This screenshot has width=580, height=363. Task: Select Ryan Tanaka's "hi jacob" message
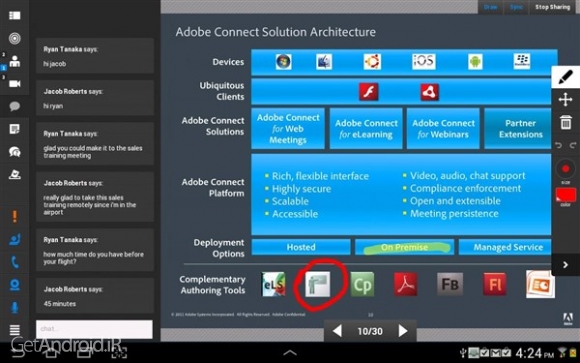[95, 56]
